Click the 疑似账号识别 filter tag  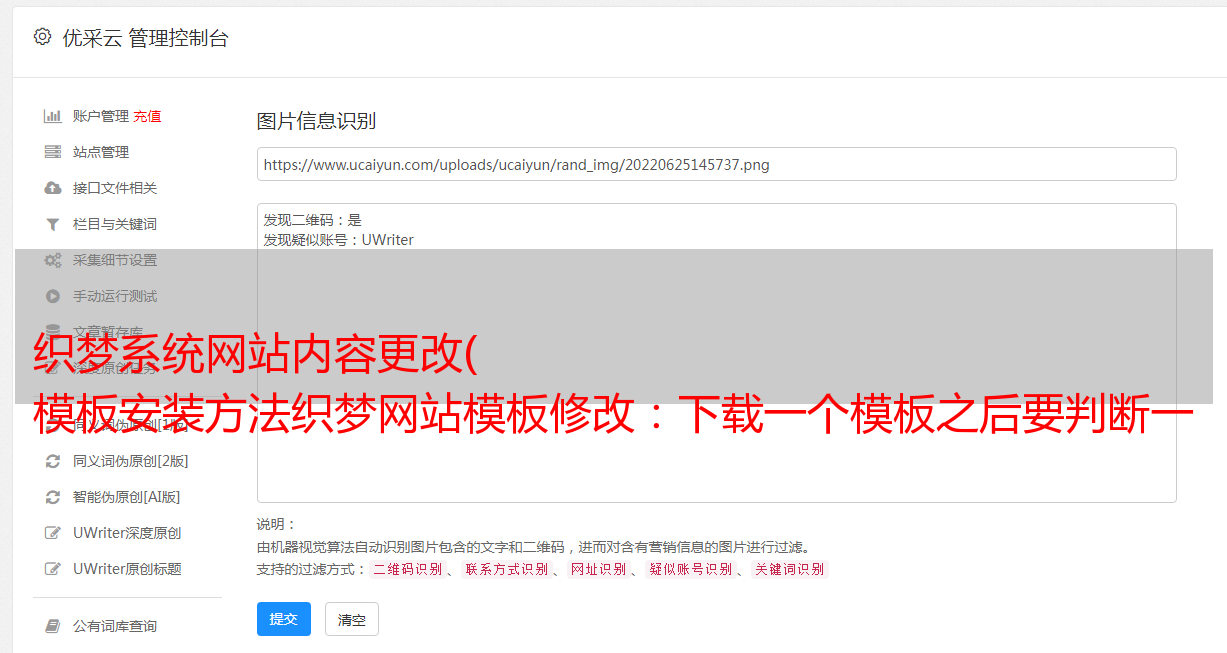(690, 569)
